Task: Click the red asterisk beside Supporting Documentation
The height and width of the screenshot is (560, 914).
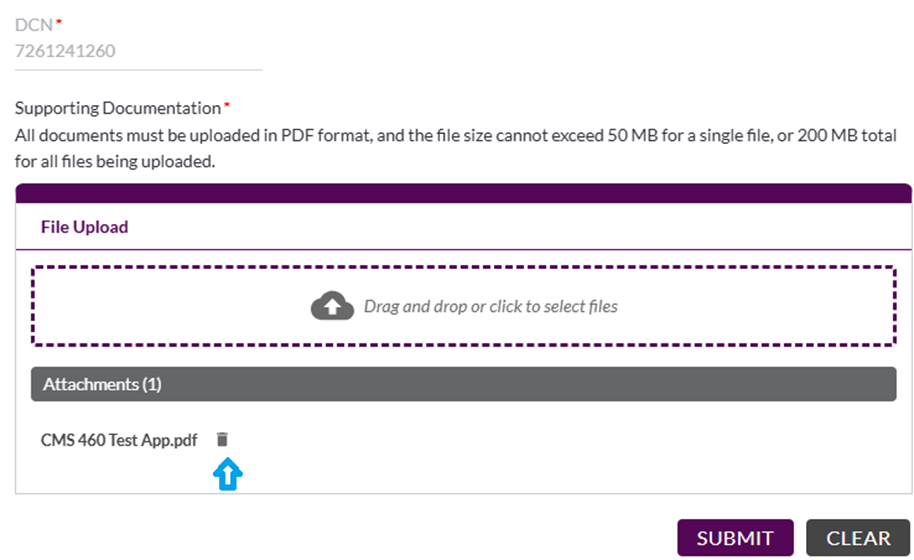Action: (227, 105)
